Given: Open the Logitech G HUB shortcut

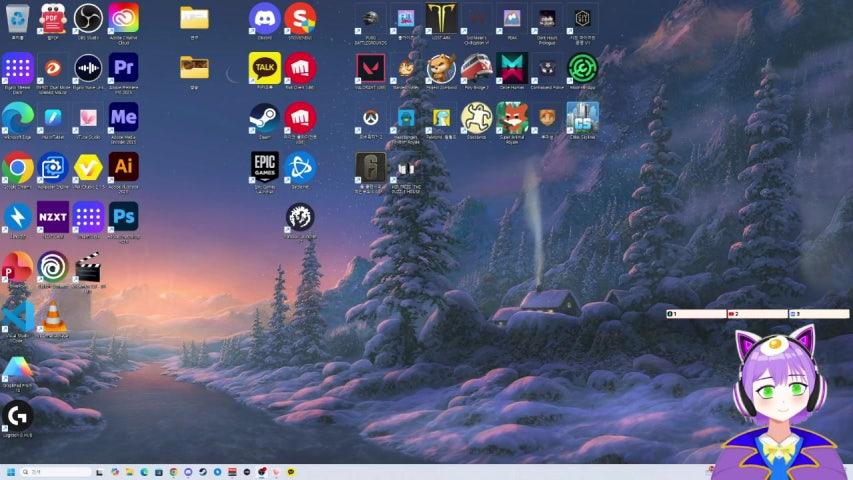Looking at the screenshot, I should point(17,415).
